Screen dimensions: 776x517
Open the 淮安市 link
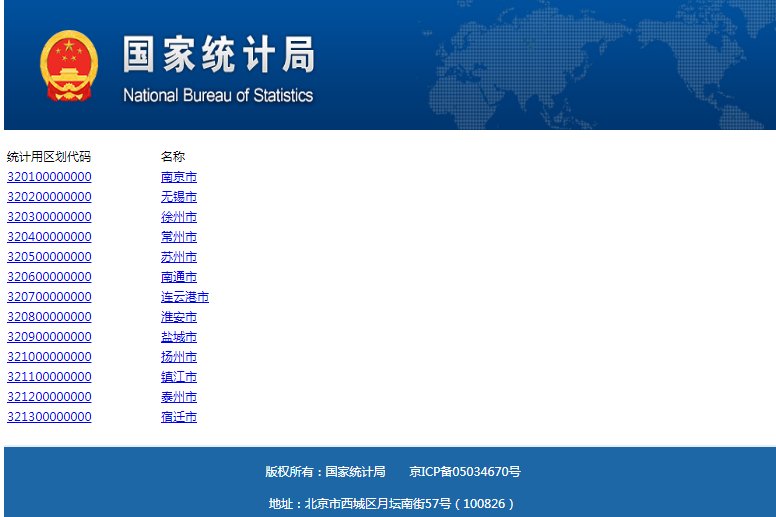pos(179,317)
